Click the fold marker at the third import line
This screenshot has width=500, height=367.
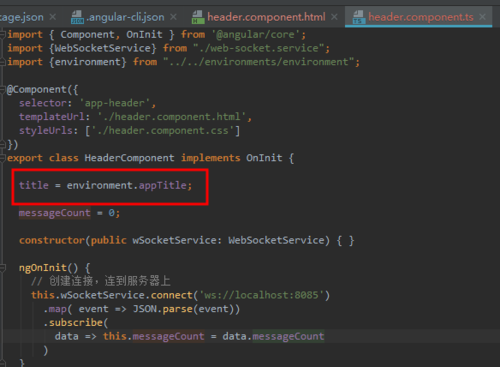[3, 62]
